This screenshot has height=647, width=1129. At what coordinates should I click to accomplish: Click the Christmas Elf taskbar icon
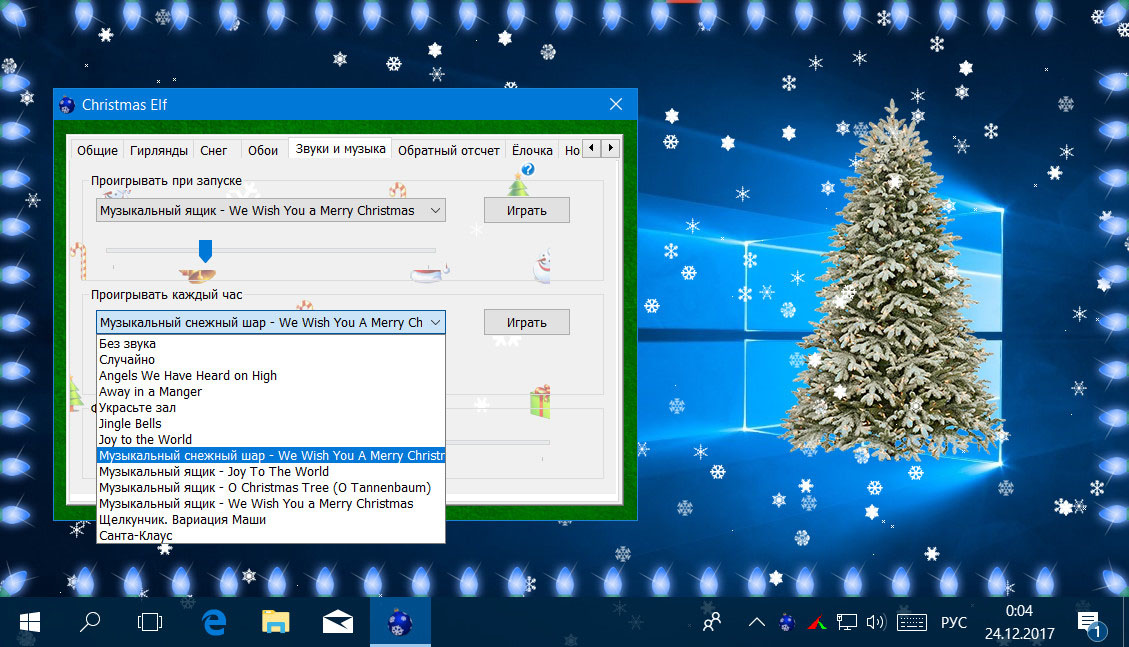[400, 622]
